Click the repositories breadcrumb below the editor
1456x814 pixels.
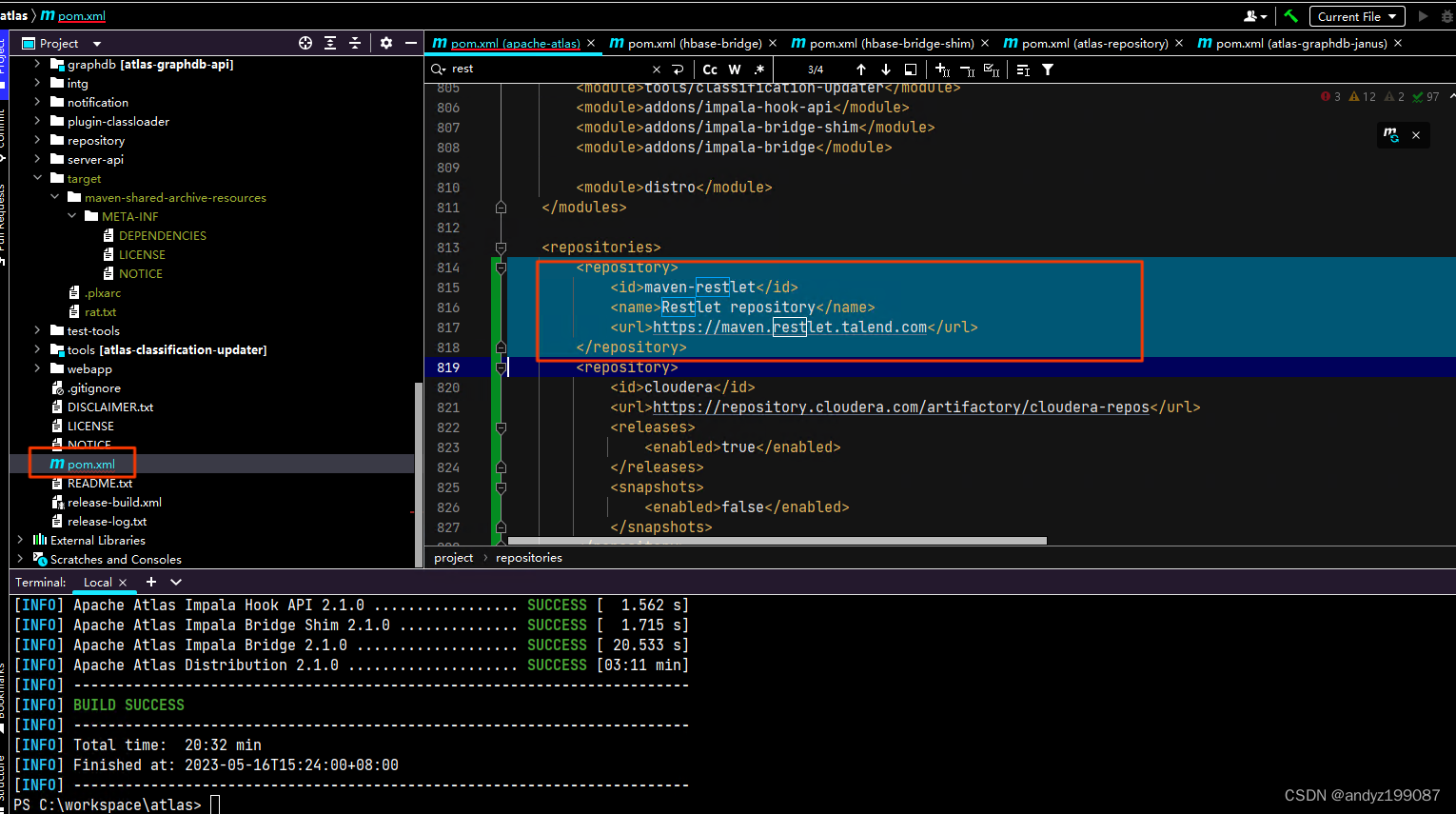528,557
